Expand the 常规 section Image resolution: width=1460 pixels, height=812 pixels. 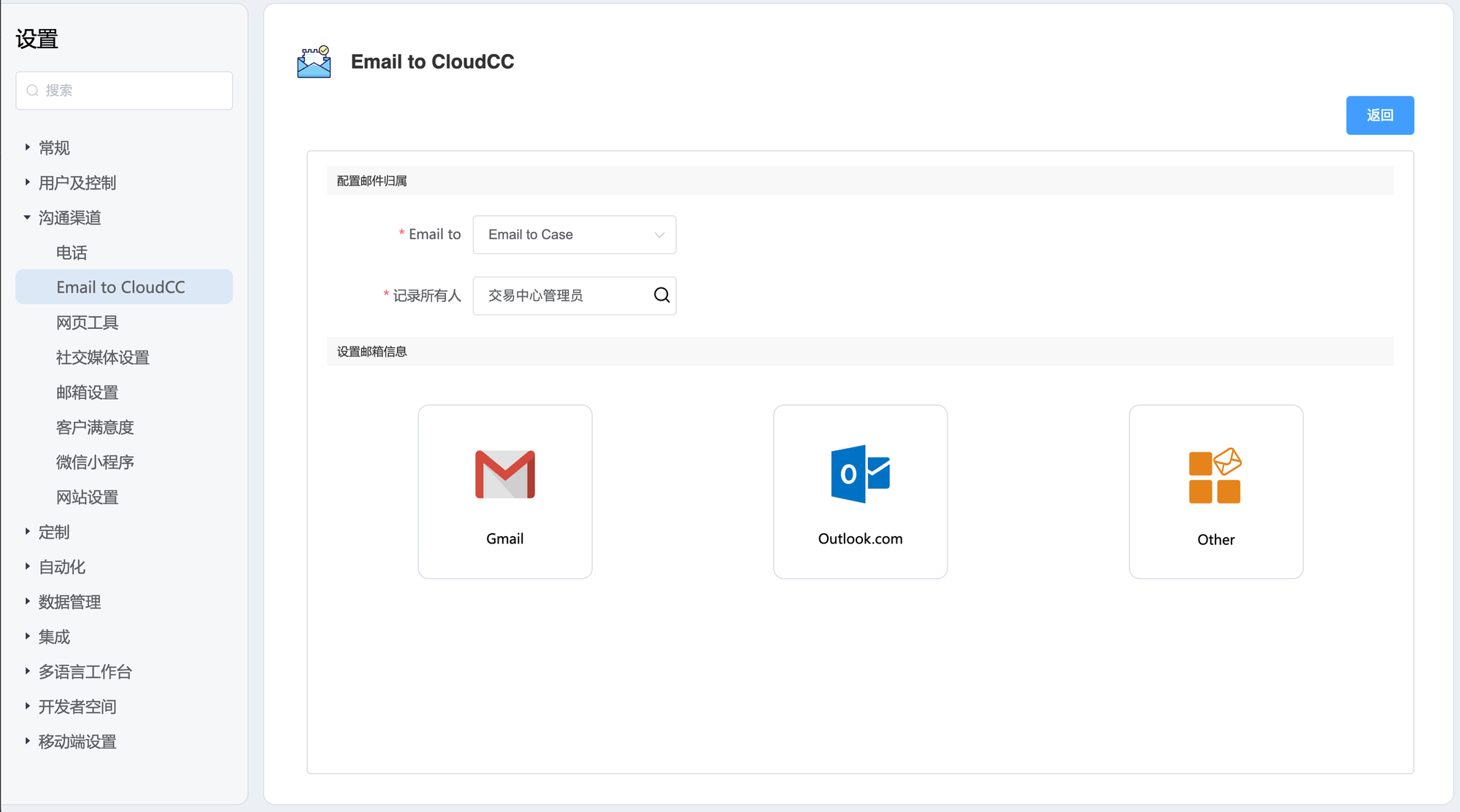54,148
